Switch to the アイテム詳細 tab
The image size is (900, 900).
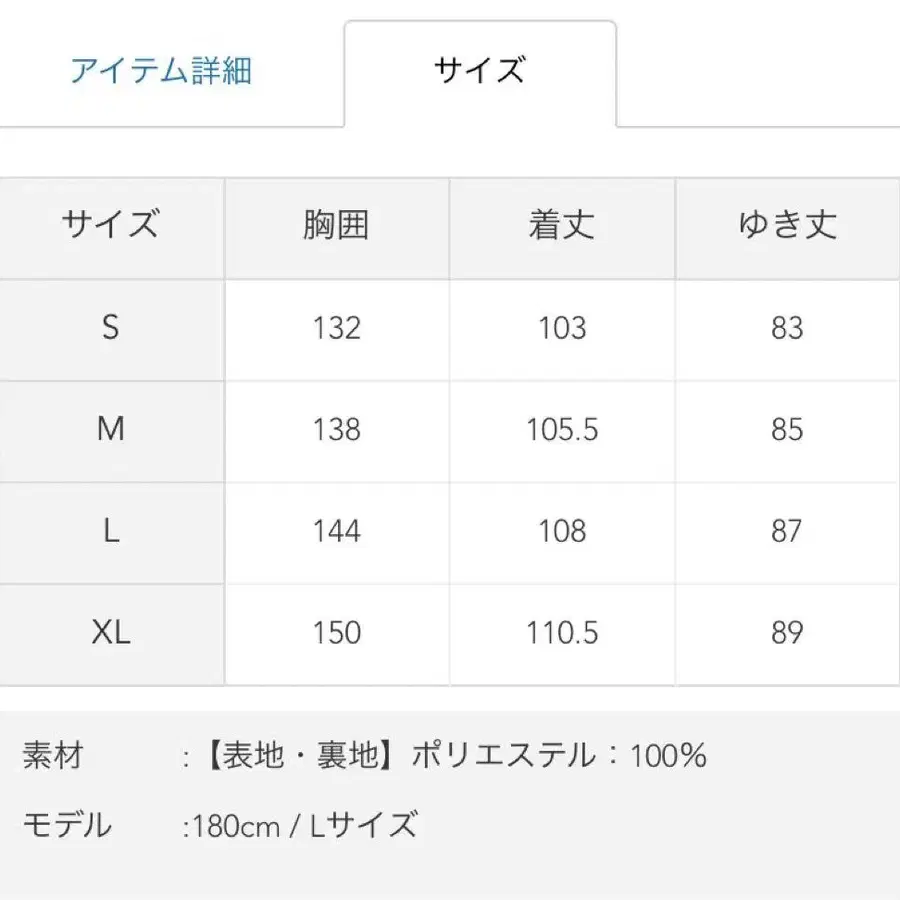[163, 70]
